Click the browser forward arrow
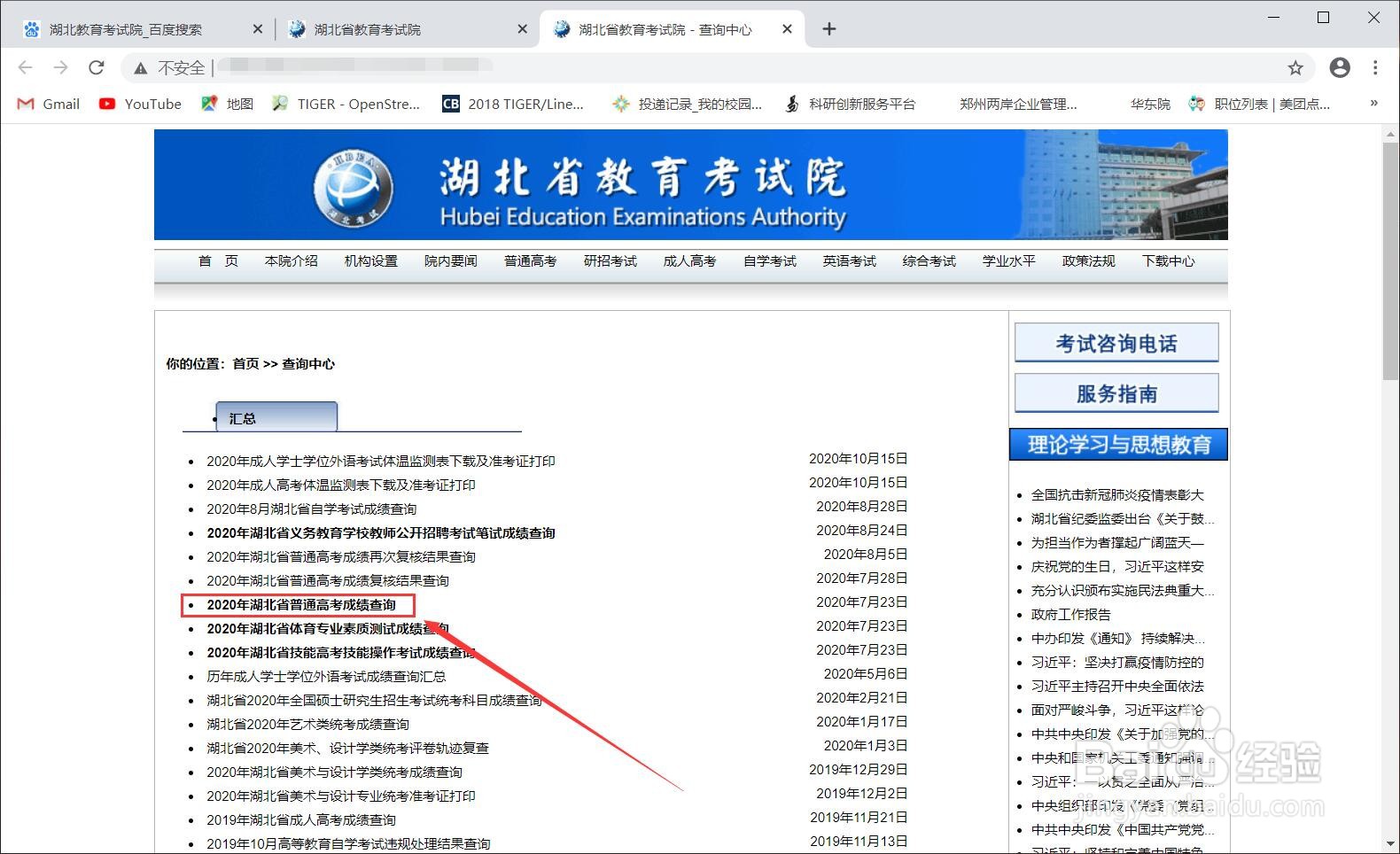Viewport: 1400px width, 854px height. pyautogui.click(x=60, y=67)
